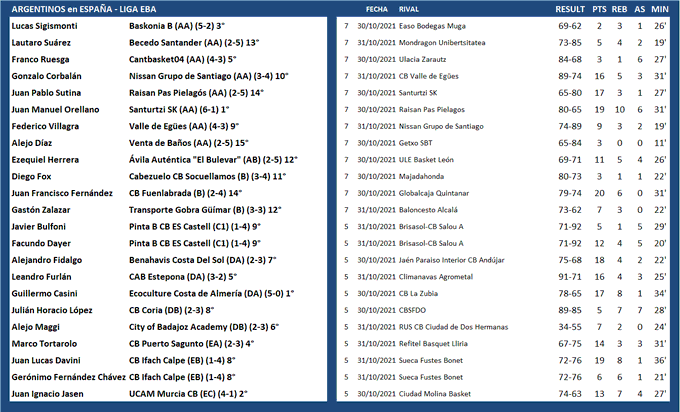Image resolution: width=680 pixels, height=412 pixels.
Task: Click team Baskonia B (AA) (5-2) 3°
Action: point(177,26)
